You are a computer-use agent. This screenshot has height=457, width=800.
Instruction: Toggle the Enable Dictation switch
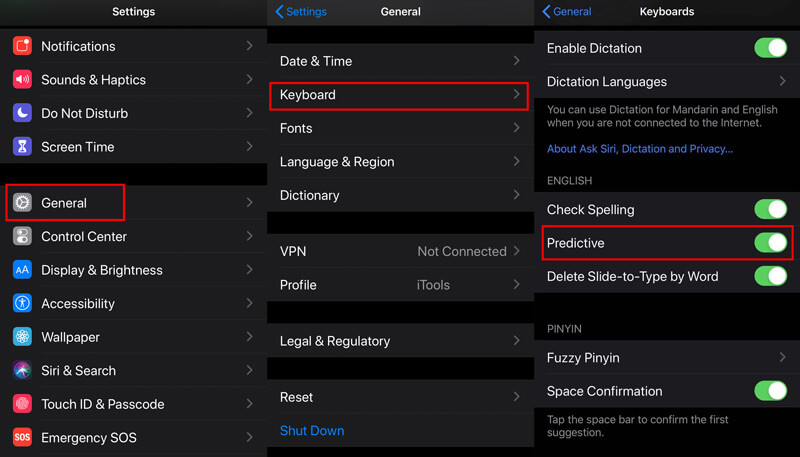[770, 48]
